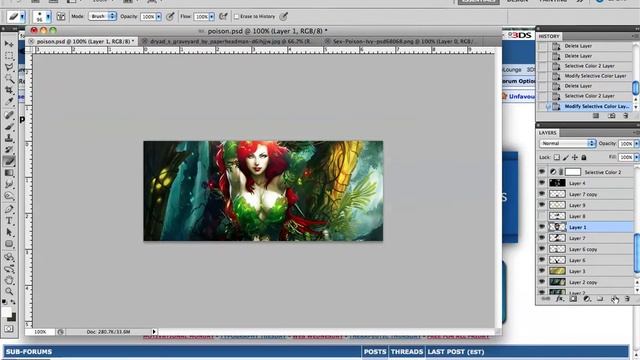The height and width of the screenshot is (360, 640).
Task: Open the Layers panel Fill arrow
Action: 636,157
